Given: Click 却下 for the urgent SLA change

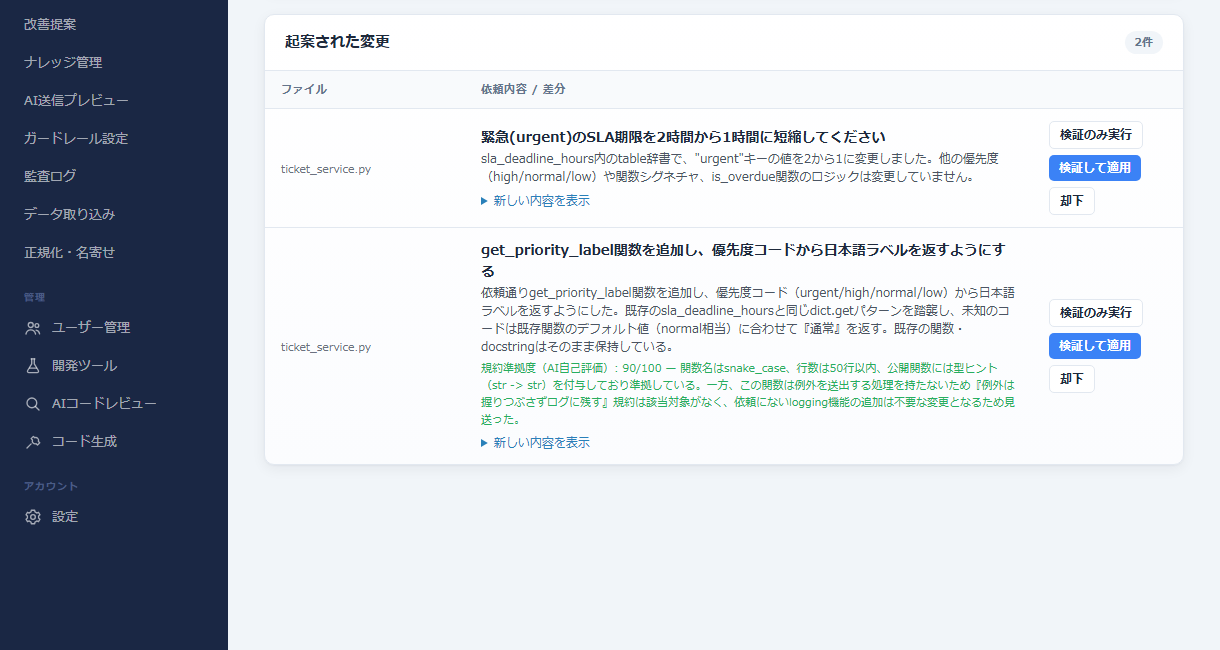Looking at the screenshot, I should coord(1072,201).
